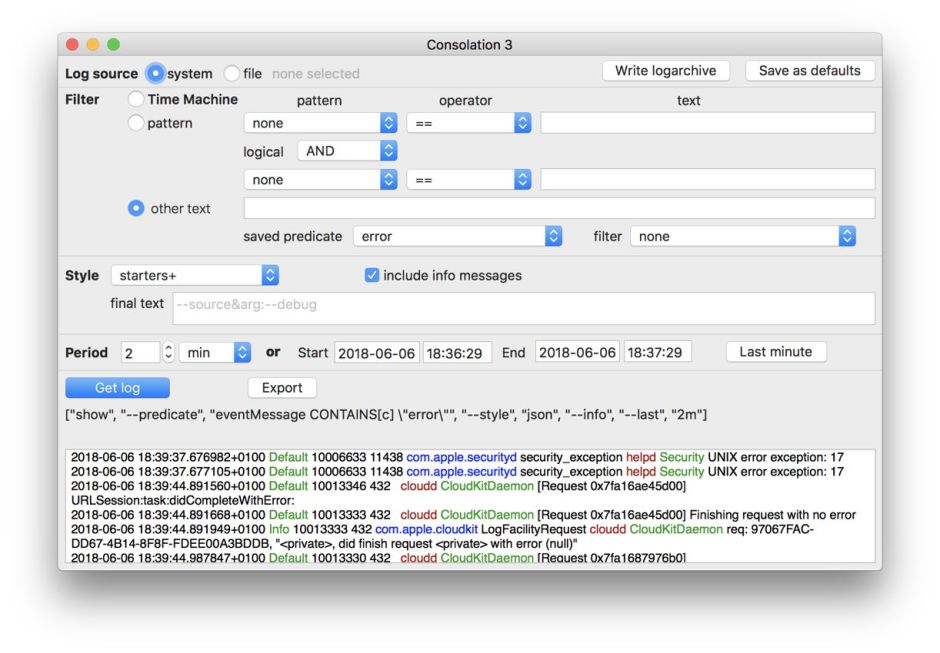Click the other text input field
The width and height of the screenshot is (940, 653).
[558, 208]
